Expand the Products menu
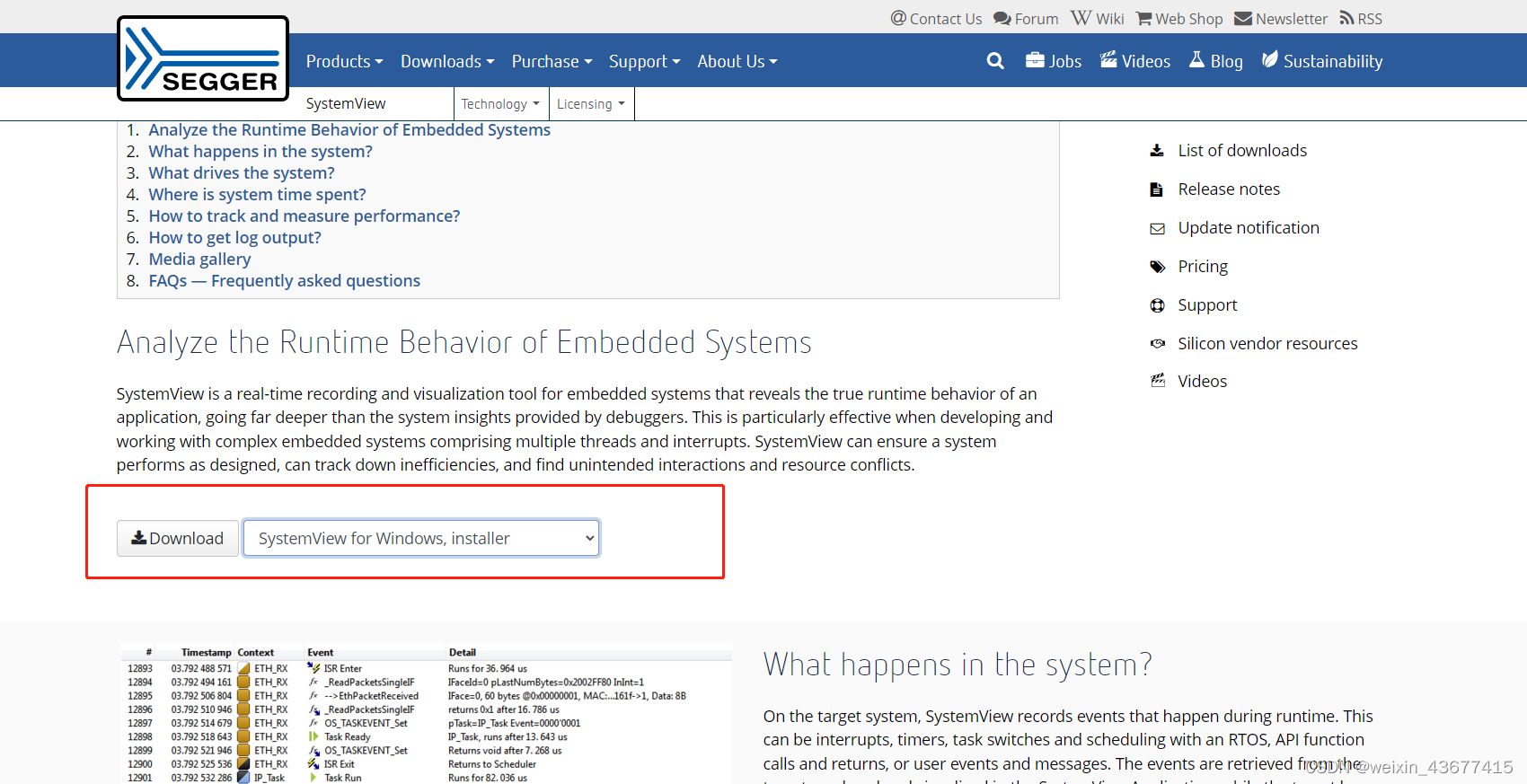 tap(344, 61)
